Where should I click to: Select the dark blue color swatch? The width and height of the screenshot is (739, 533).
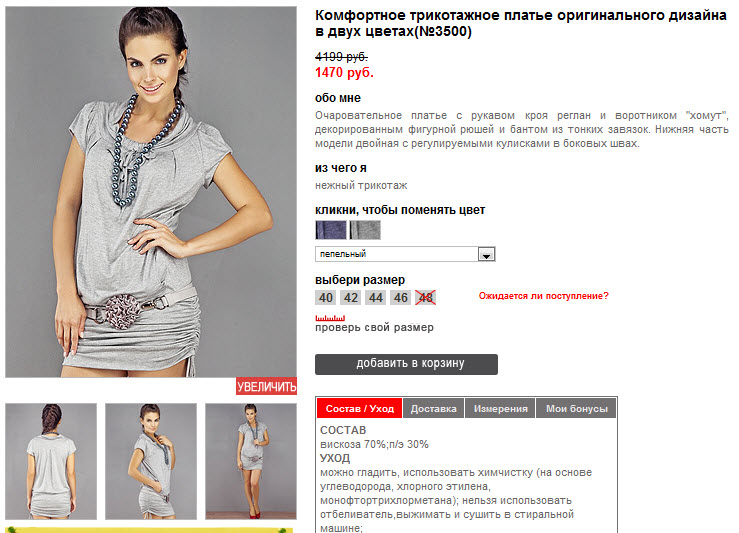[x=330, y=230]
